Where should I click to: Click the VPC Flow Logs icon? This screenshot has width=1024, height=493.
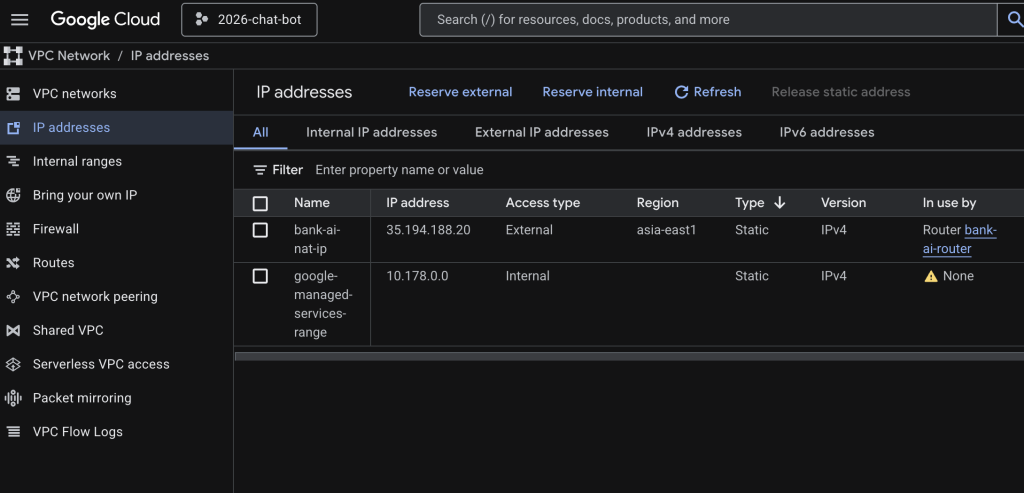coord(13,432)
